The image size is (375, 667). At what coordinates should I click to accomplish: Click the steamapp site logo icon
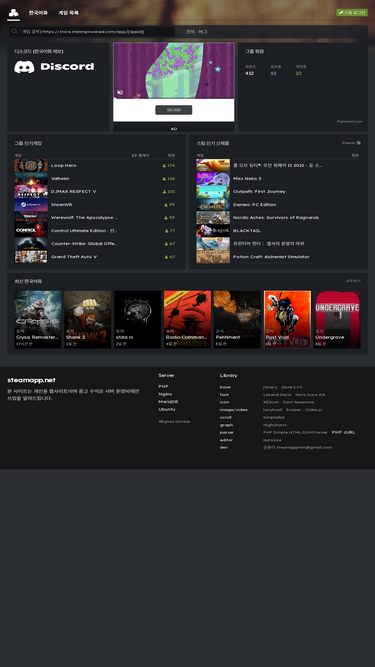tap(13, 13)
